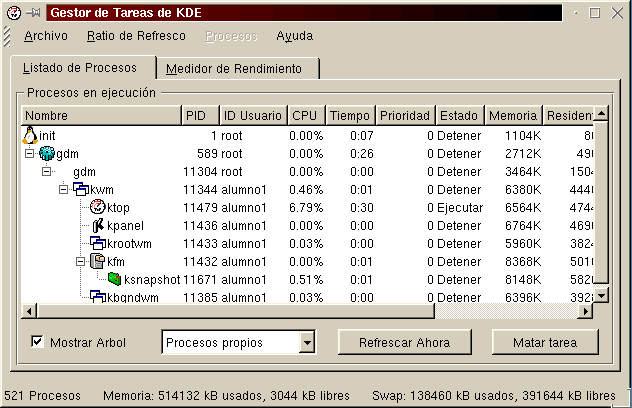Click the Matar tarea button
632x408 pixels.
click(545, 342)
